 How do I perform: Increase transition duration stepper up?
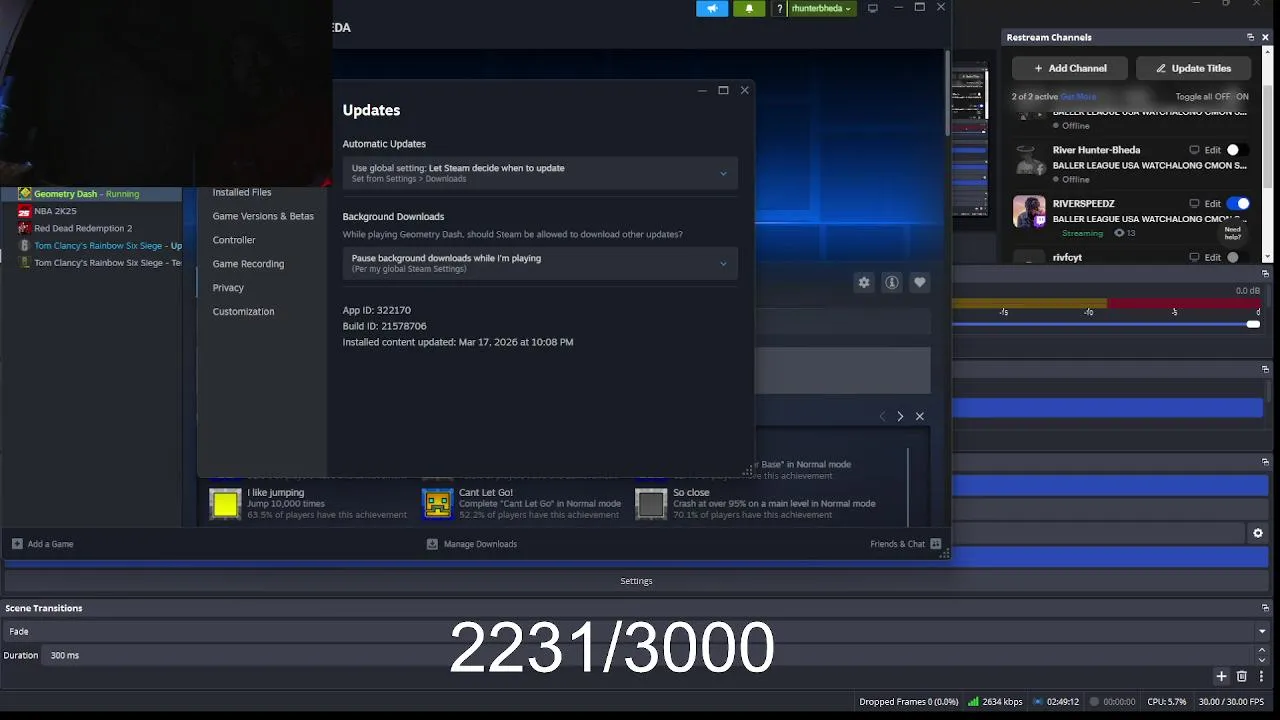click(1262, 651)
